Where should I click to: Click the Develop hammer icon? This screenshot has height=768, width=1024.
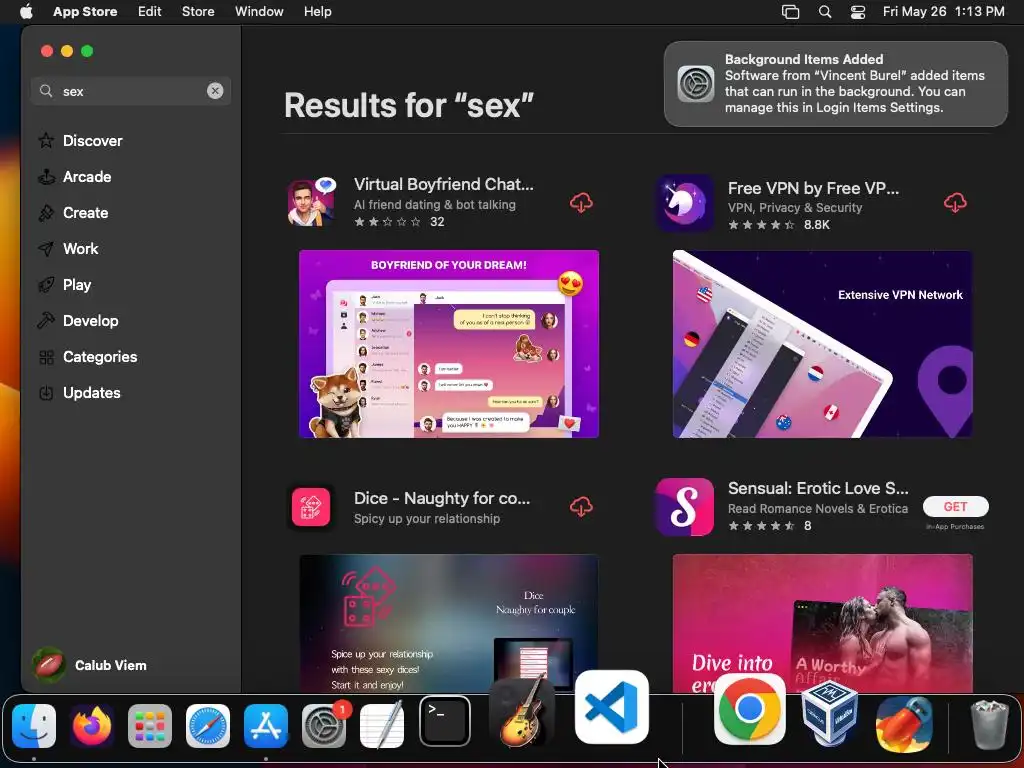click(x=46, y=321)
